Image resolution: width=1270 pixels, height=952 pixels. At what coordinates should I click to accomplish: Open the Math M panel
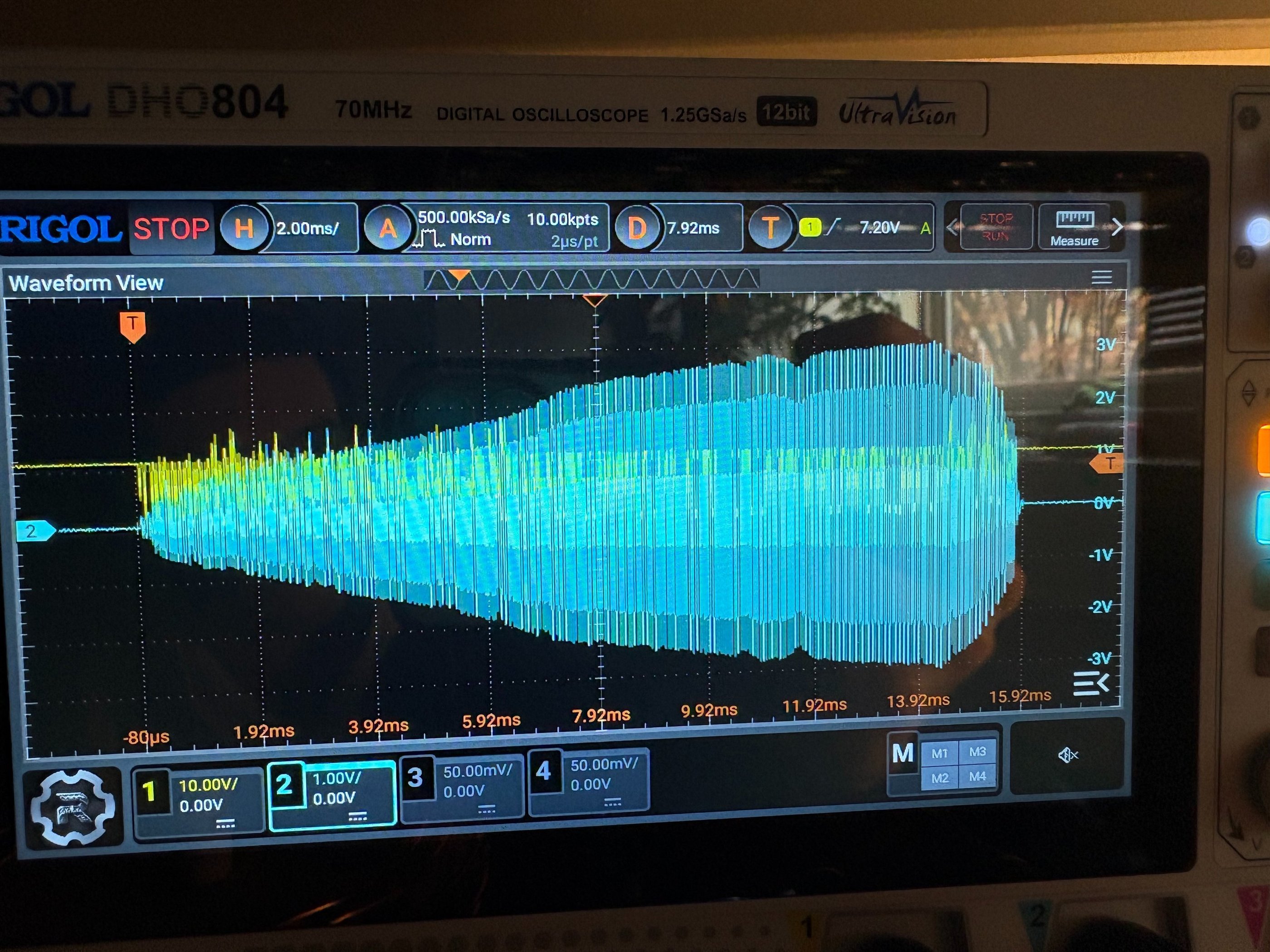pyautogui.click(x=903, y=753)
